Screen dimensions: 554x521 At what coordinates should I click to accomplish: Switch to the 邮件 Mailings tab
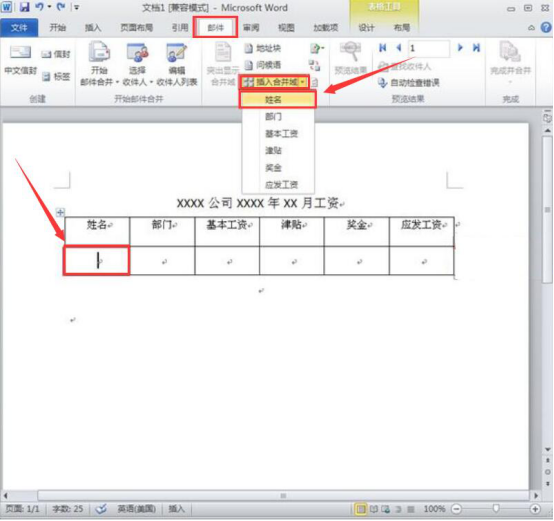click(x=215, y=28)
